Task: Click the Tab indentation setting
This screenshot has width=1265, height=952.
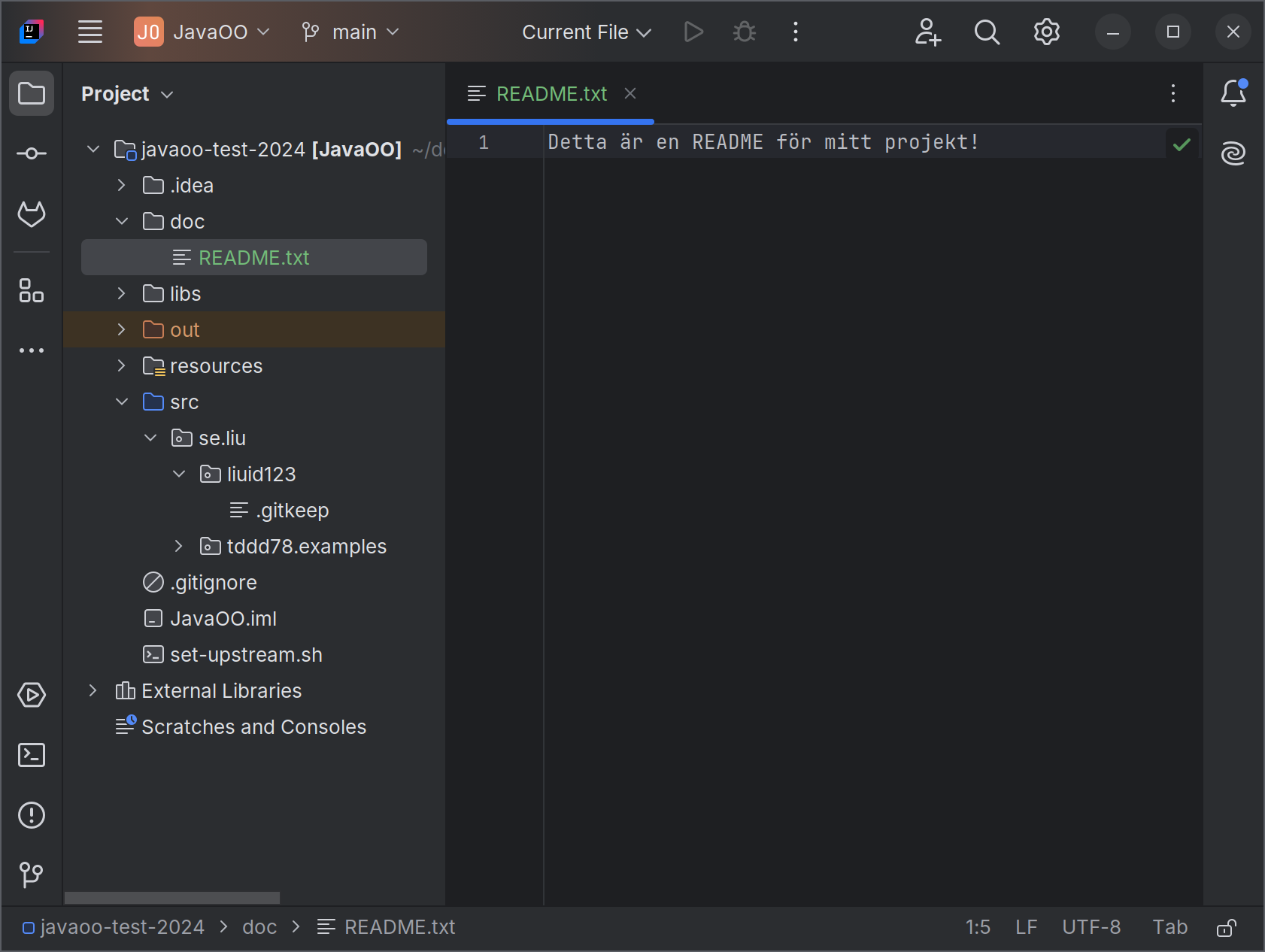Action: (x=1169, y=927)
